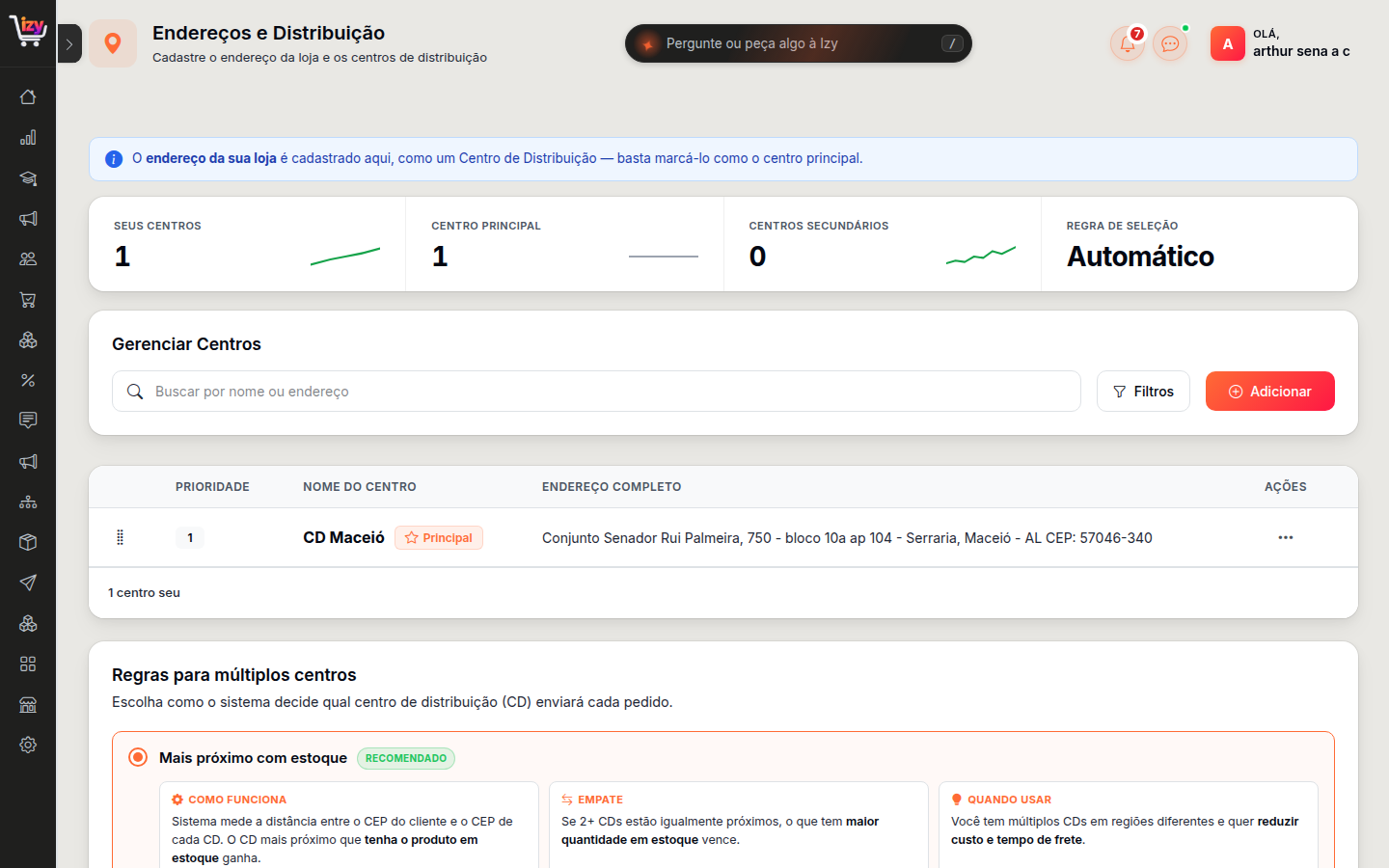The height and width of the screenshot is (868, 1389).
Task: Open the settings gear icon
Action: 28,745
